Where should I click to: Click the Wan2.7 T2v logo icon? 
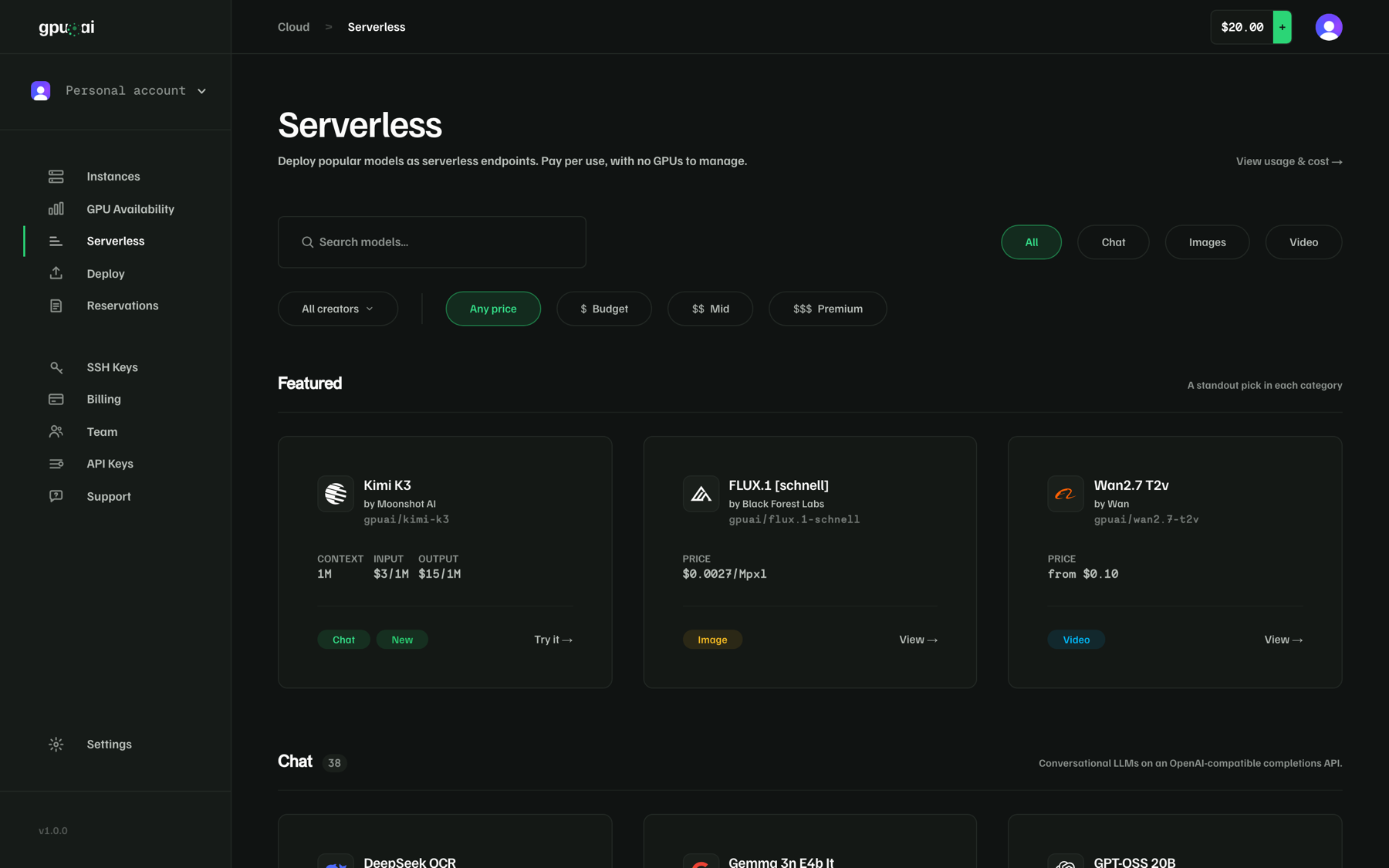[x=1066, y=494]
